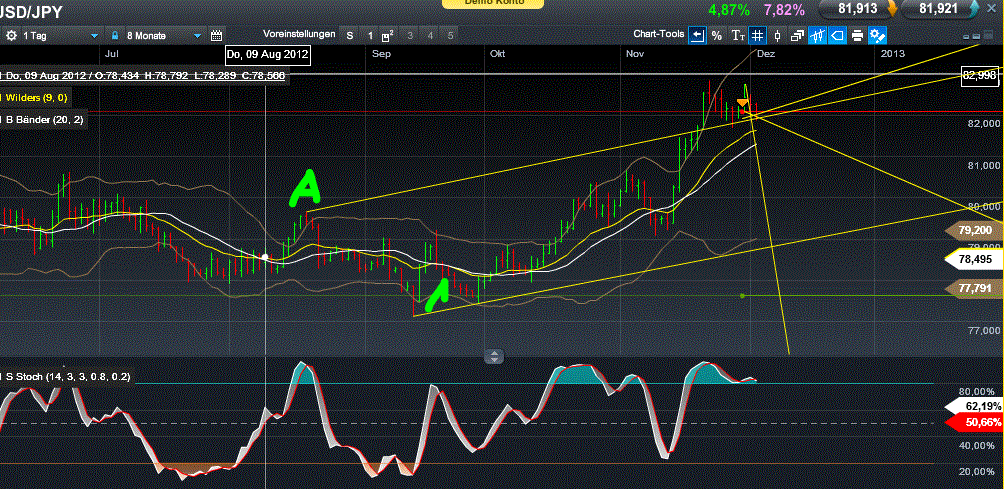Click the print chart icon
Image resolution: width=1004 pixels, height=489 pixels.
tap(857, 35)
